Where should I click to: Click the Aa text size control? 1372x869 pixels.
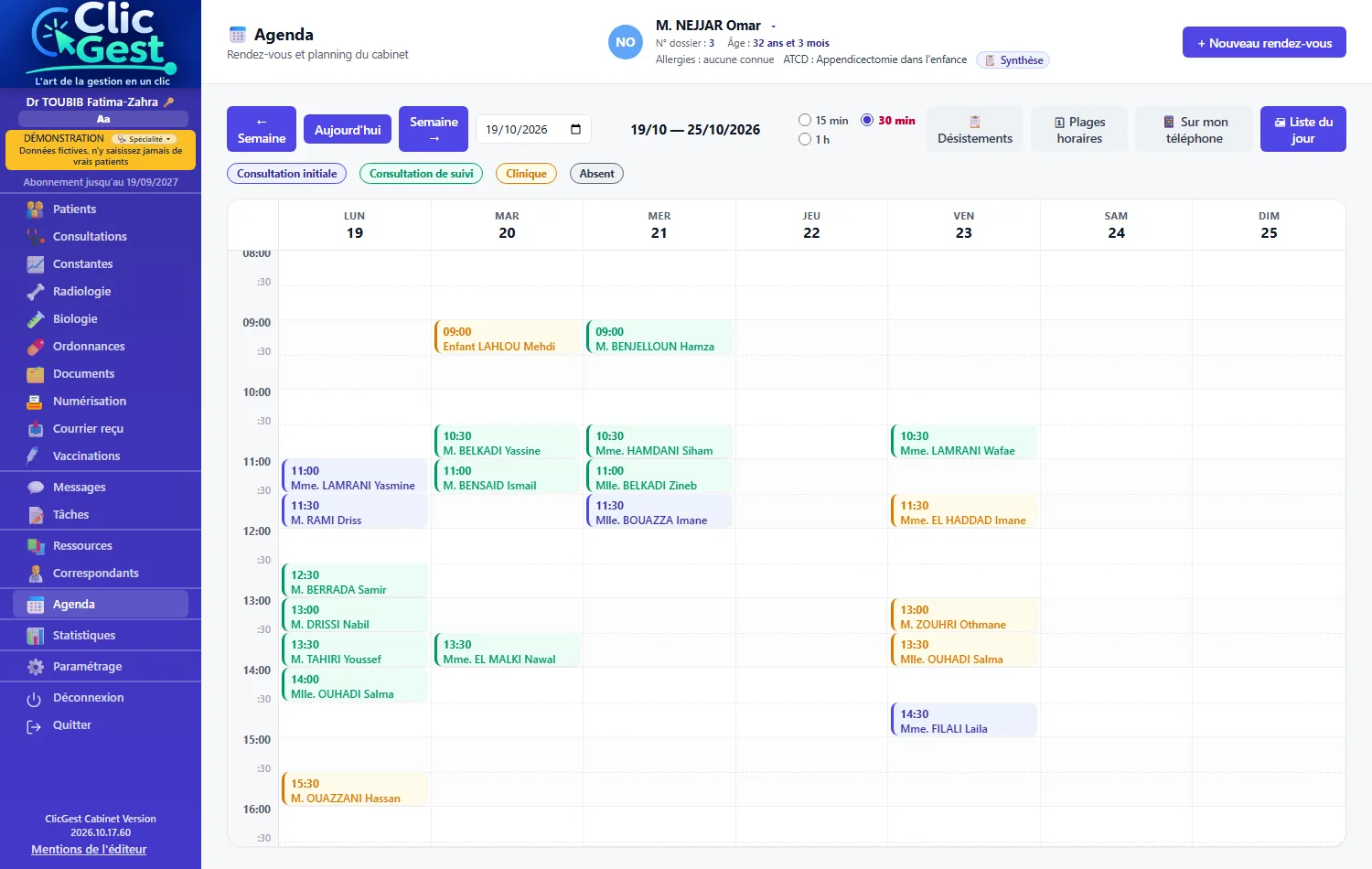pyautogui.click(x=103, y=119)
